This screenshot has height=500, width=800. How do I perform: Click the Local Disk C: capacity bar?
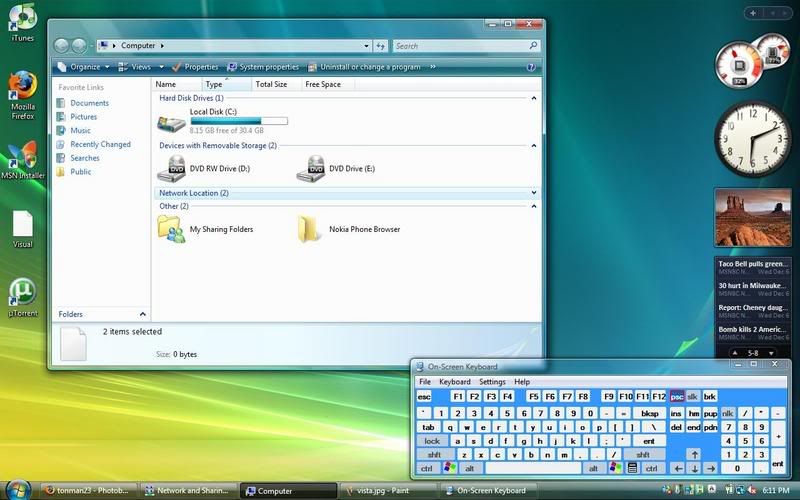(239, 121)
